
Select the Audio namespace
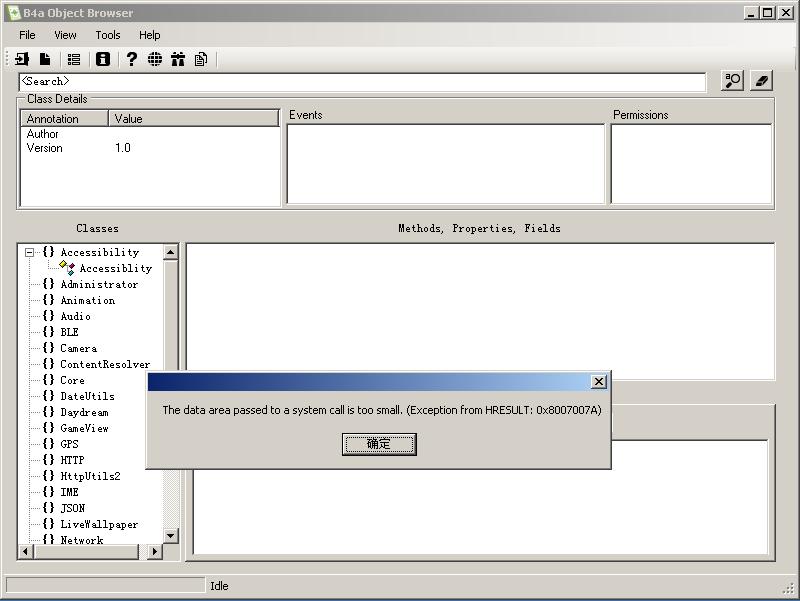tap(76, 316)
